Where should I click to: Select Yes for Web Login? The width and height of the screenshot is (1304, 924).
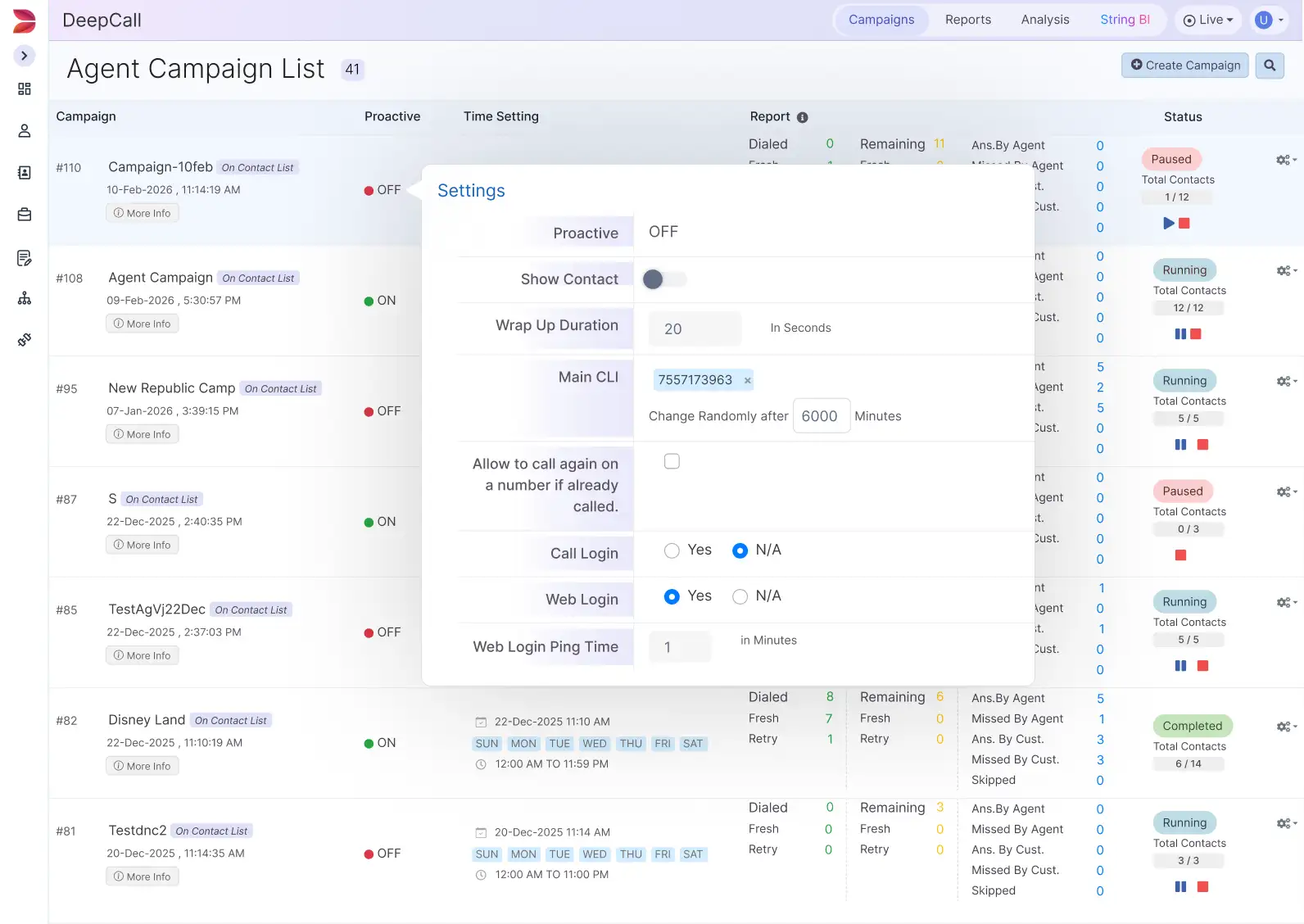(x=672, y=596)
